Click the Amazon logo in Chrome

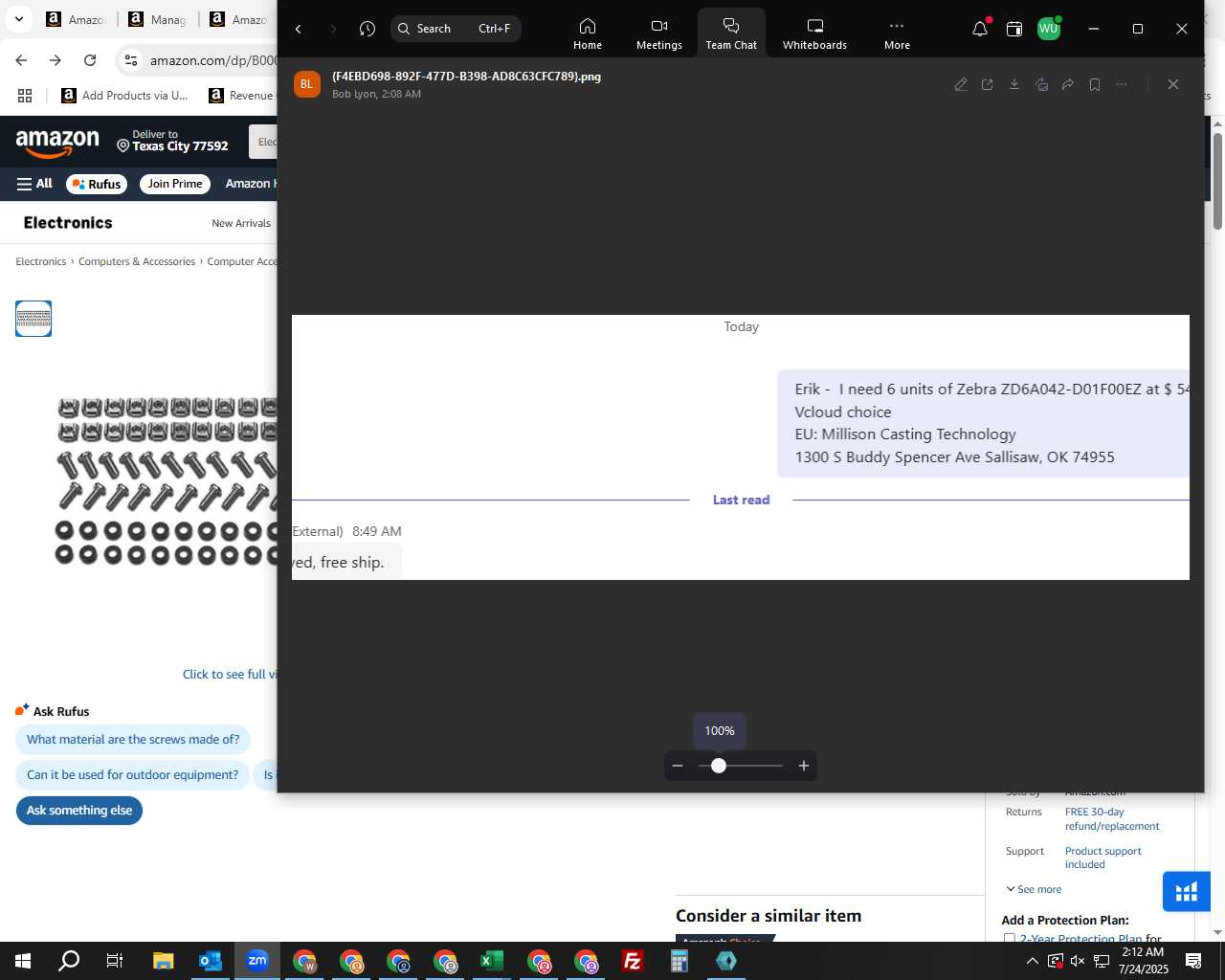57,144
